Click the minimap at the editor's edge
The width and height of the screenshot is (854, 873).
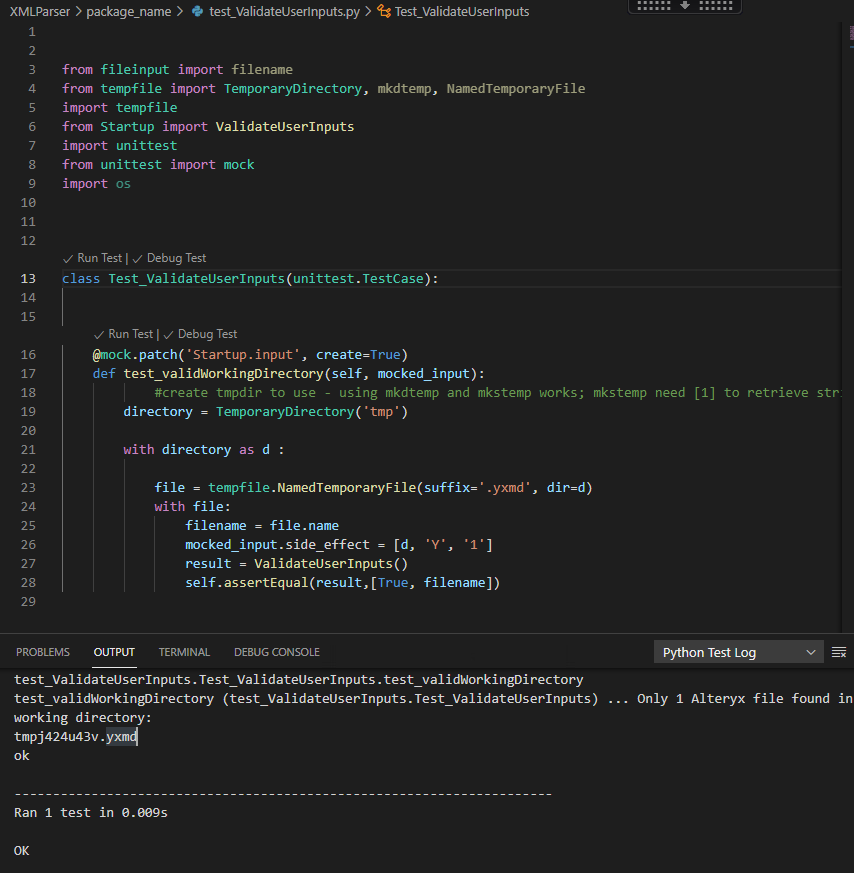pyautogui.click(x=851, y=33)
